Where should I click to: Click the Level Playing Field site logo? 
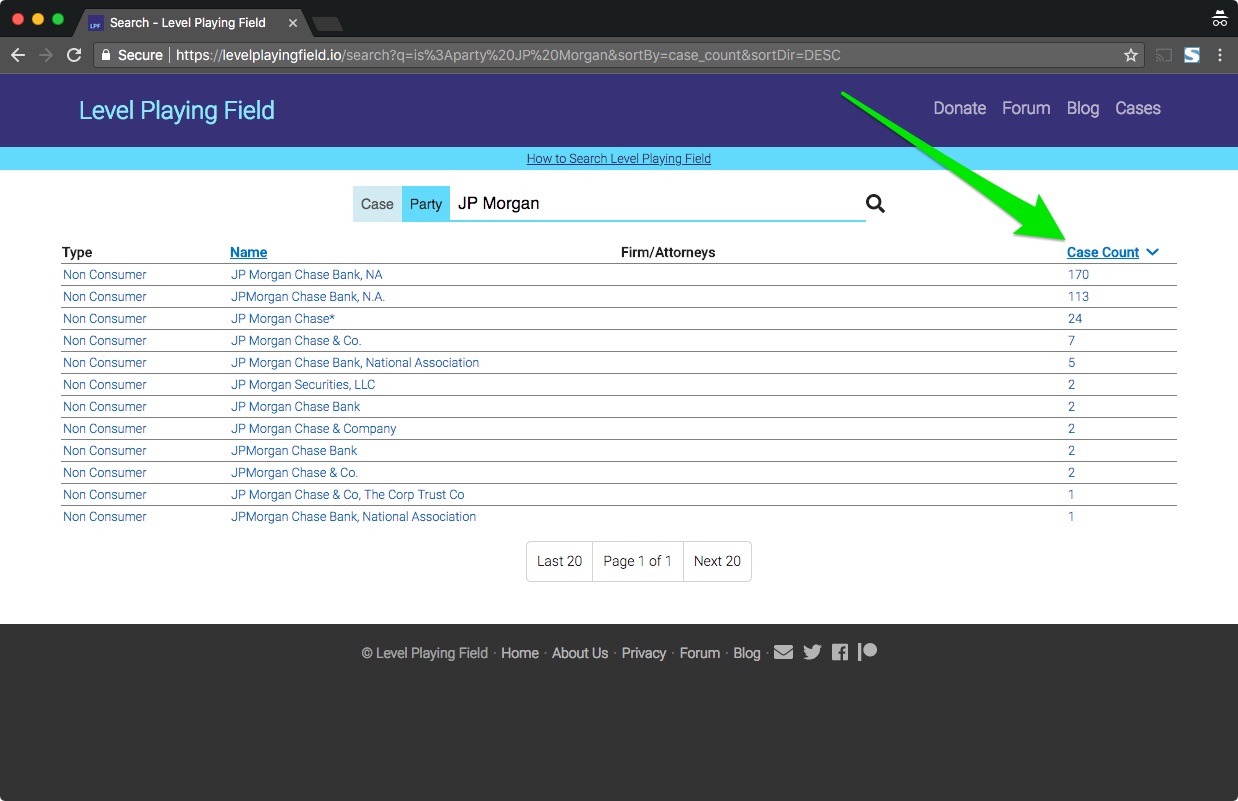pyautogui.click(x=177, y=110)
